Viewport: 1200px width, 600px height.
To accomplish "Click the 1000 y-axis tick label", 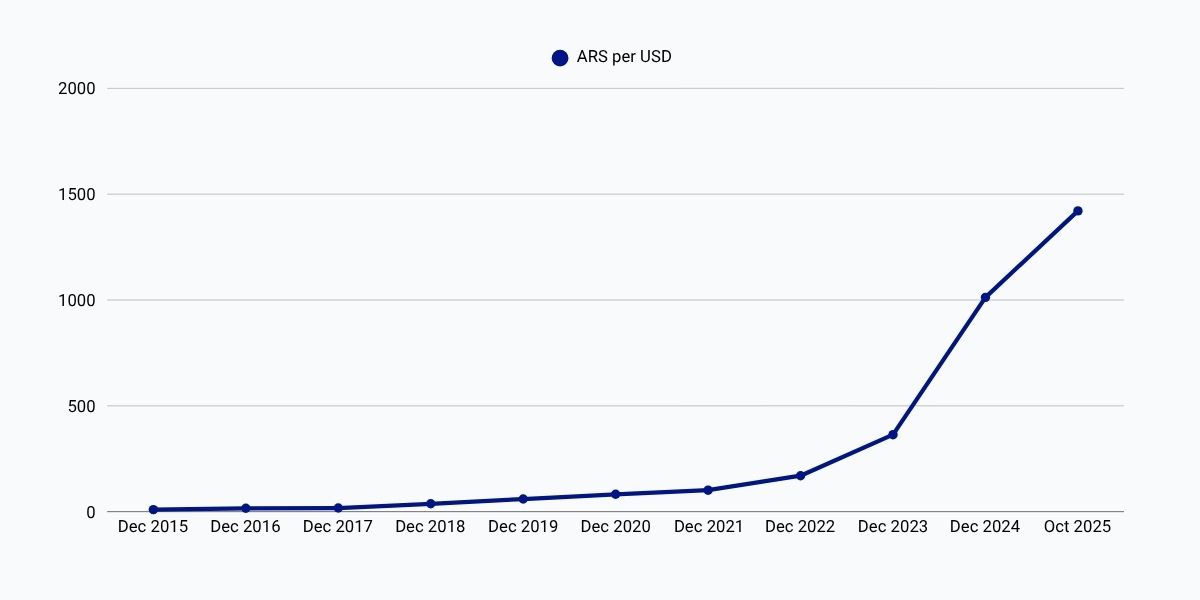I will point(77,300).
